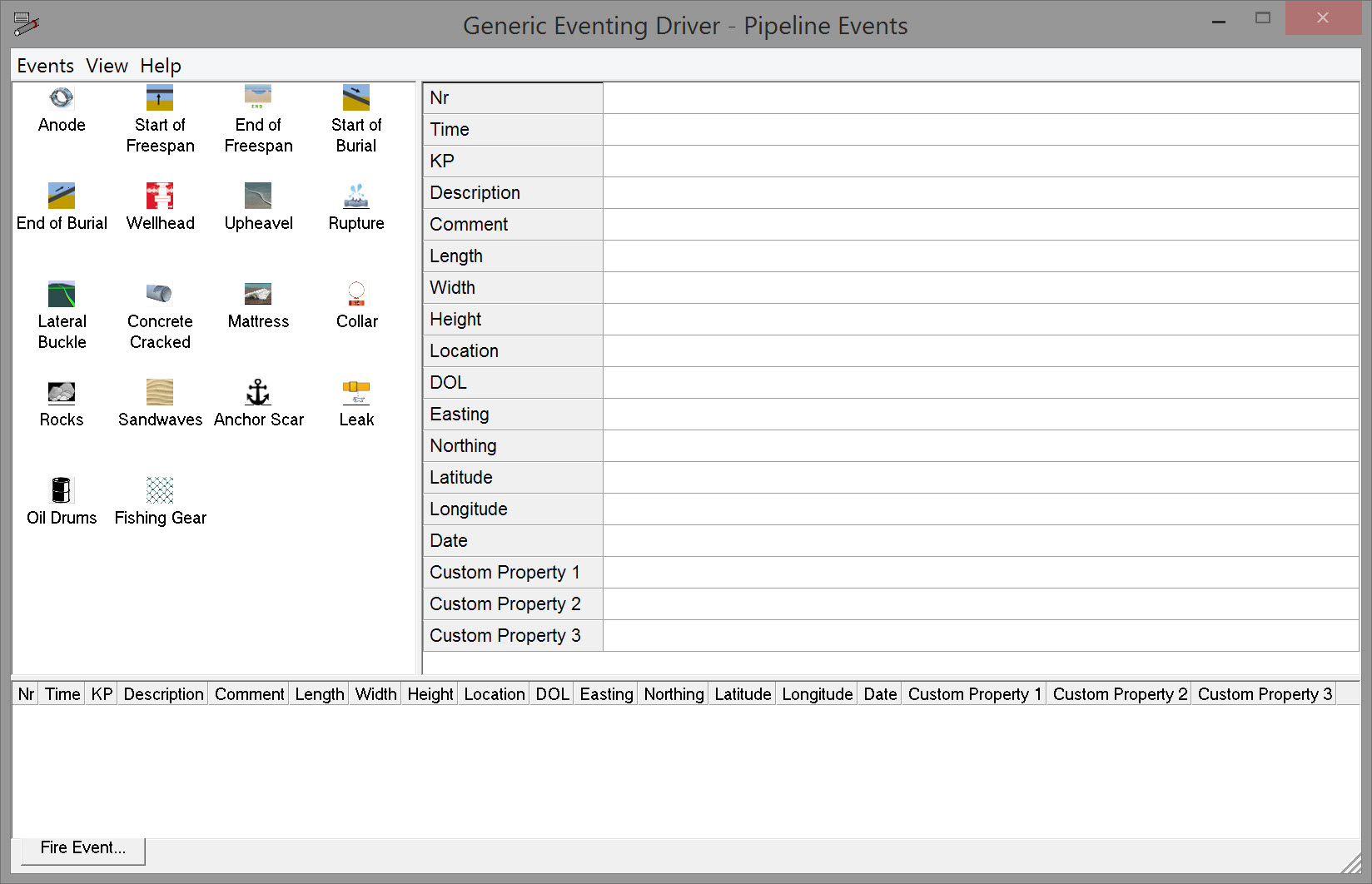Click the KP column header
The width and height of the screenshot is (1372, 884).
click(102, 694)
